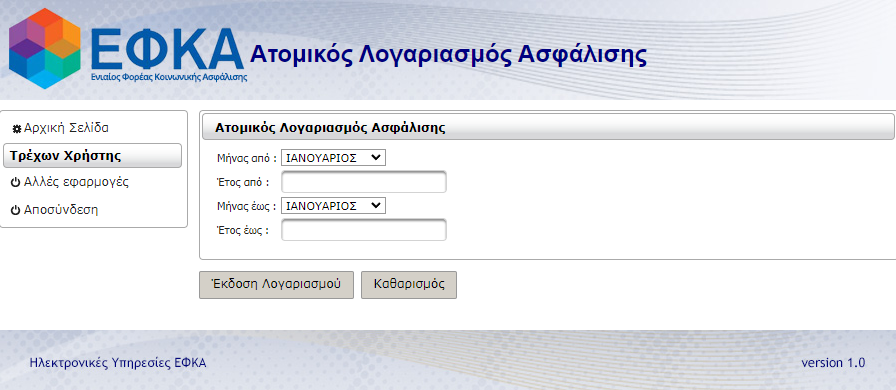The image size is (896, 390).
Task: Click the Μήνας έως label
Action: [247, 206]
